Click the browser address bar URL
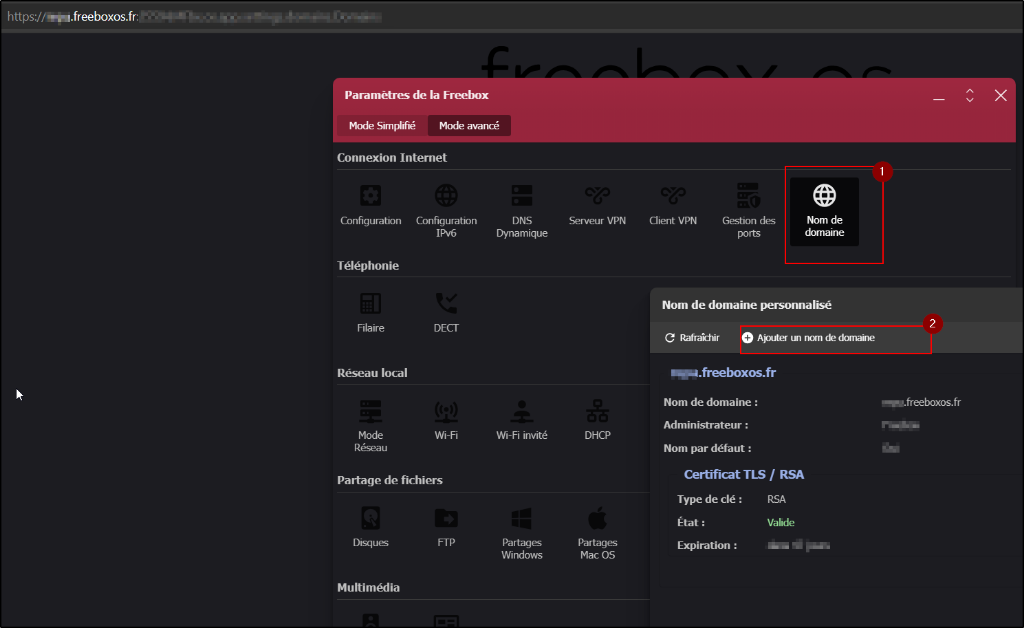The width and height of the screenshot is (1024, 628). click(x=194, y=16)
